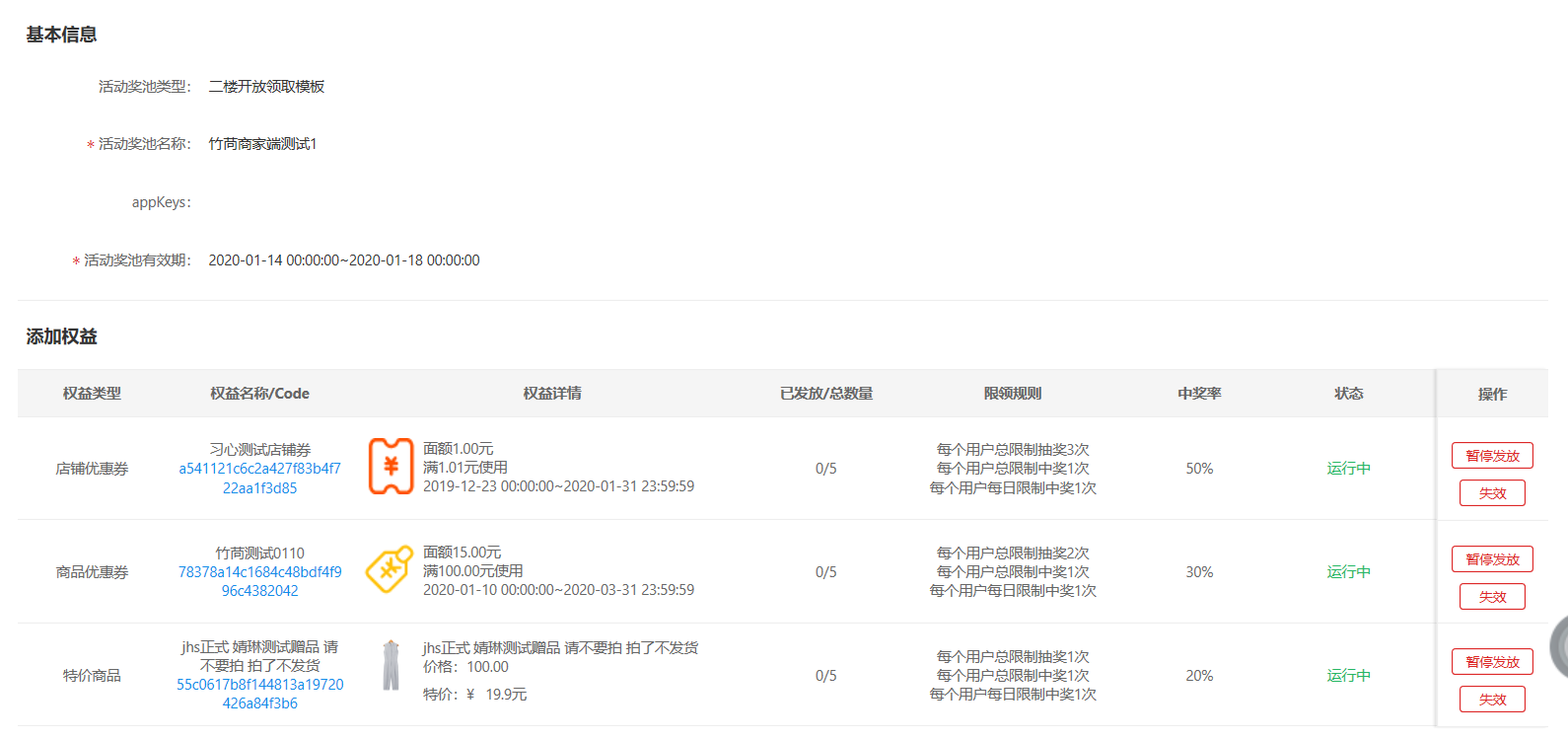This screenshot has height=739, width=1568.
Task: Invalidate the 商品优惠券 benefit
Action: pos(1492,597)
